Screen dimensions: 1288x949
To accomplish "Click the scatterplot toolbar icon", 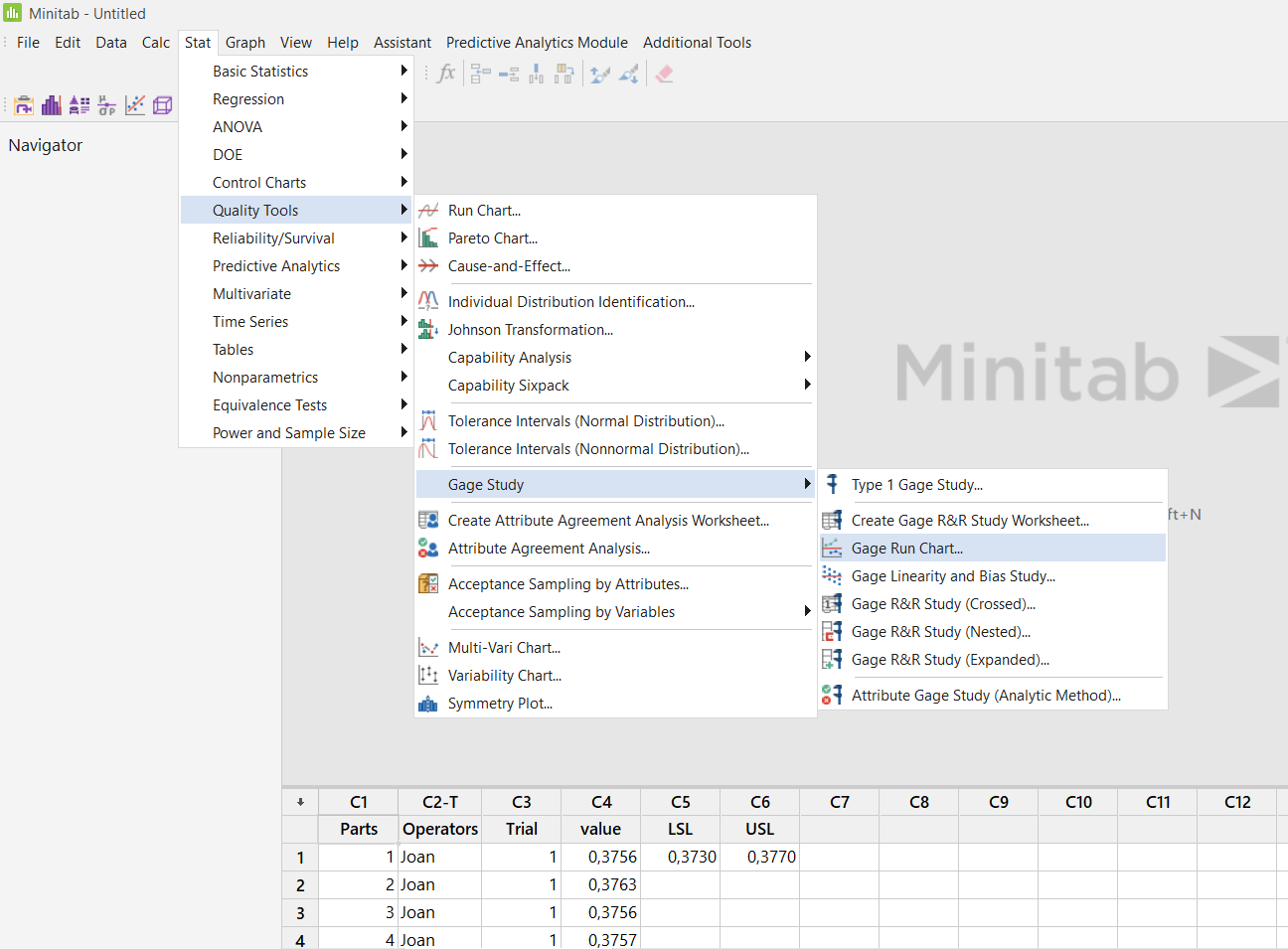I will point(135,104).
